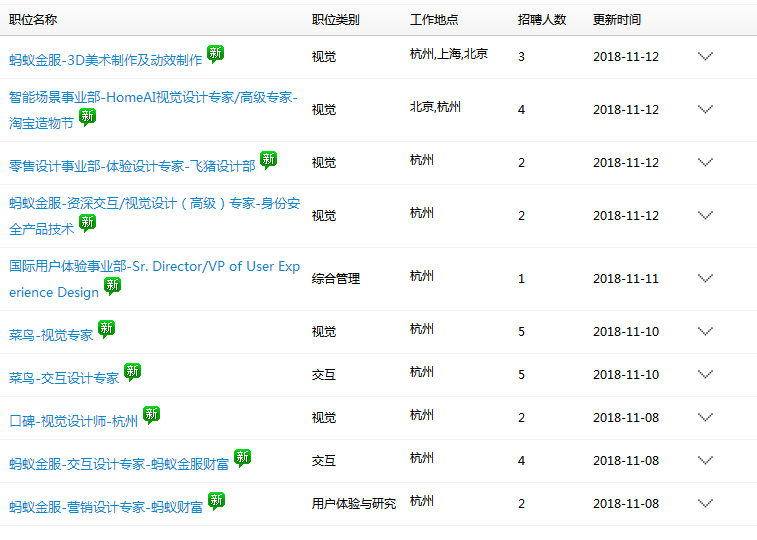
Task: Click the 综合管理 category cell
Action: (336, 279)
